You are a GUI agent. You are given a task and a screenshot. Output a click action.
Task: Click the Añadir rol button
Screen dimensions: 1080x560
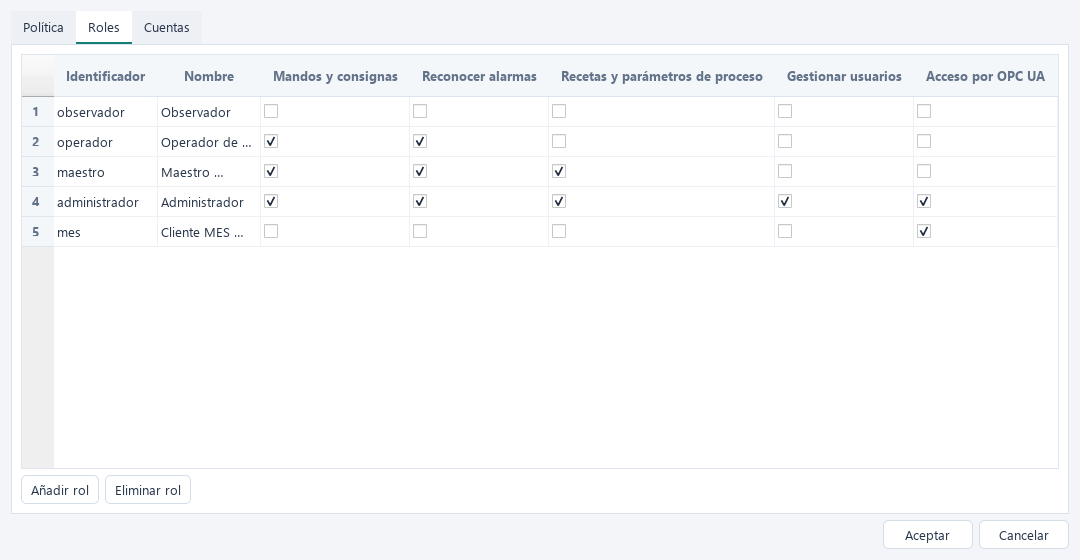[x=60, y=490]
